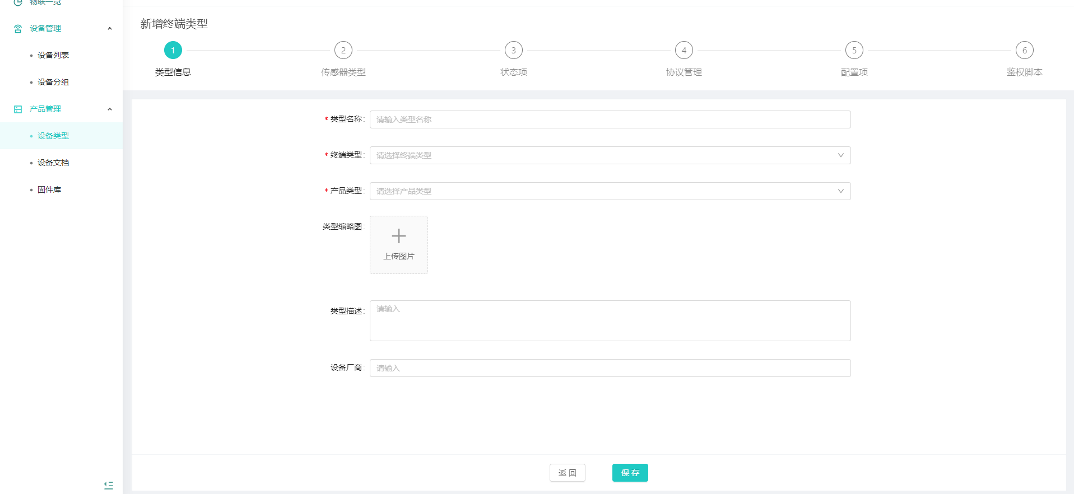Open 设备列表 in the sidebar

tap(53, 55)
